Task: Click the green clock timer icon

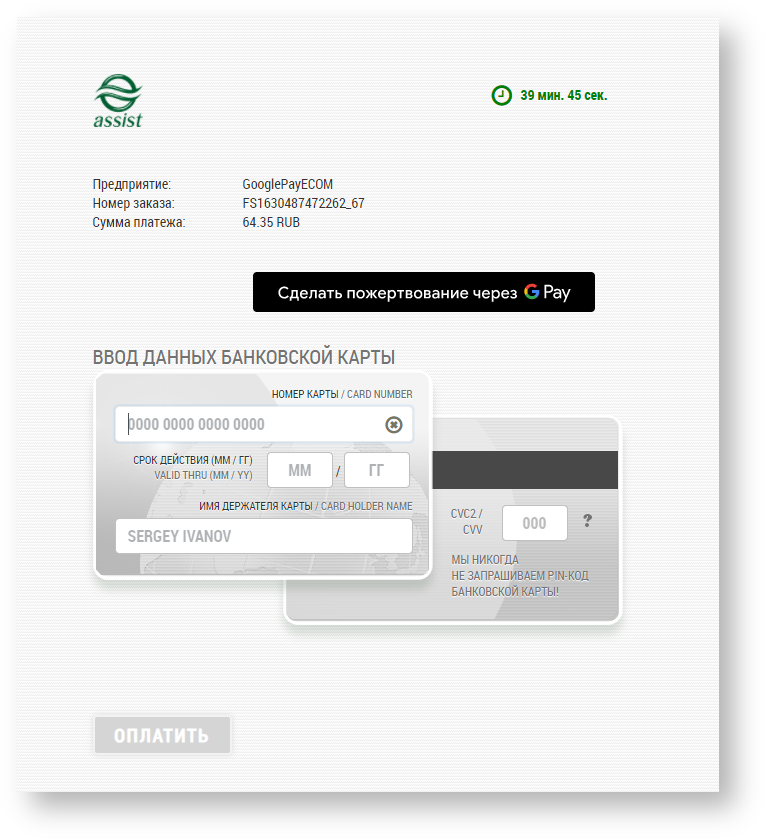Action: [501, 96]
